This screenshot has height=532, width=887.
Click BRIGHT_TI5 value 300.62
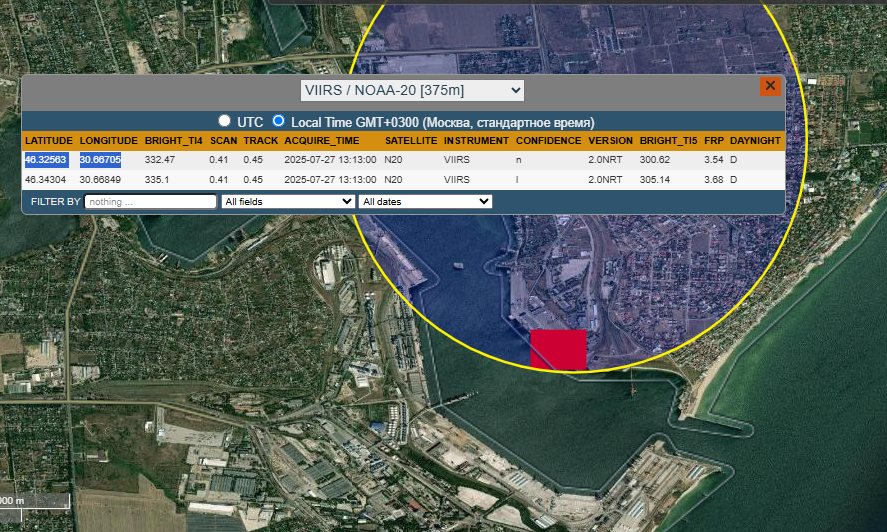coord(655,160)
